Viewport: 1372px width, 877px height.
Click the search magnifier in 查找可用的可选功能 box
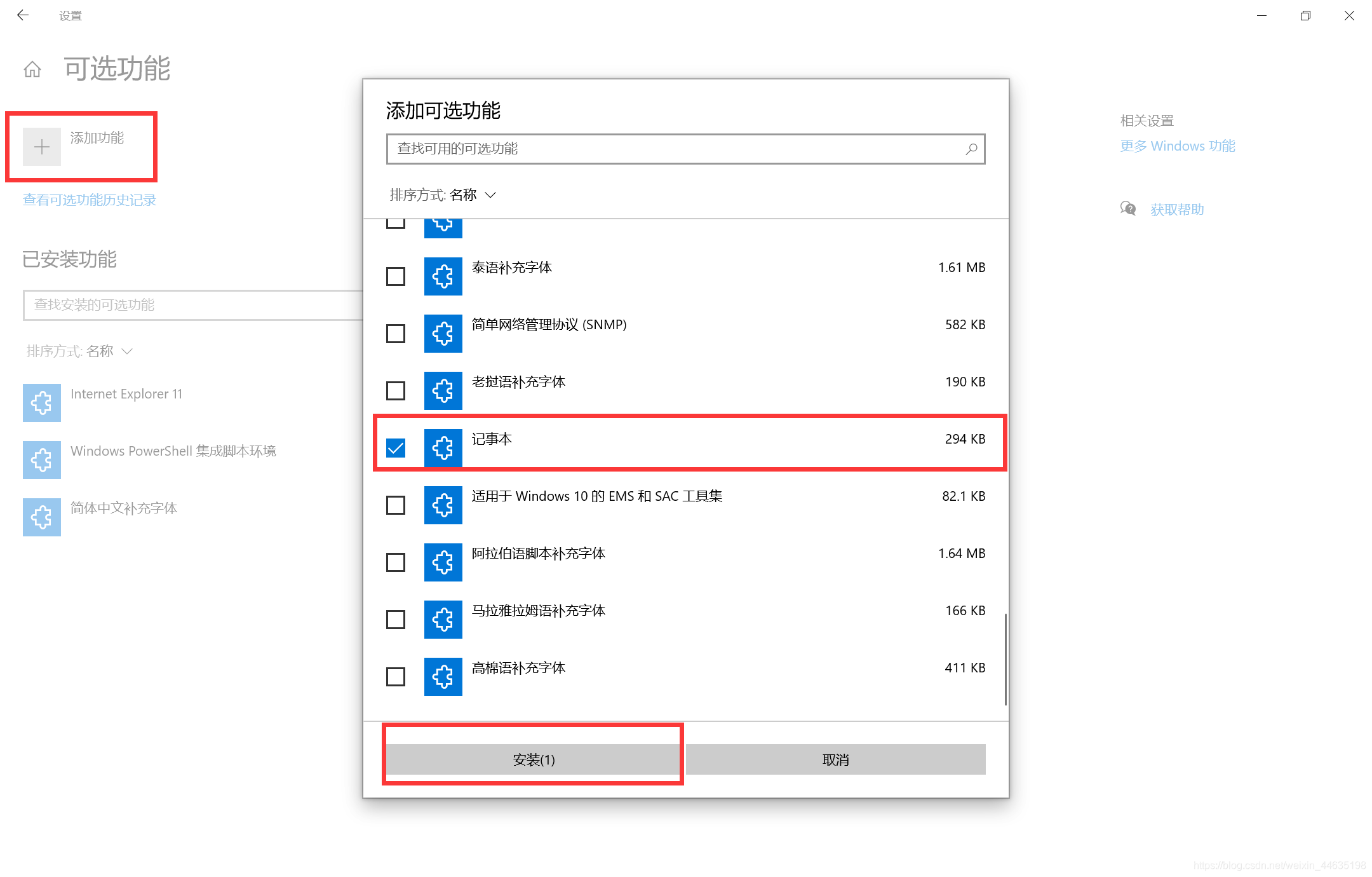(x=971, y=149)
